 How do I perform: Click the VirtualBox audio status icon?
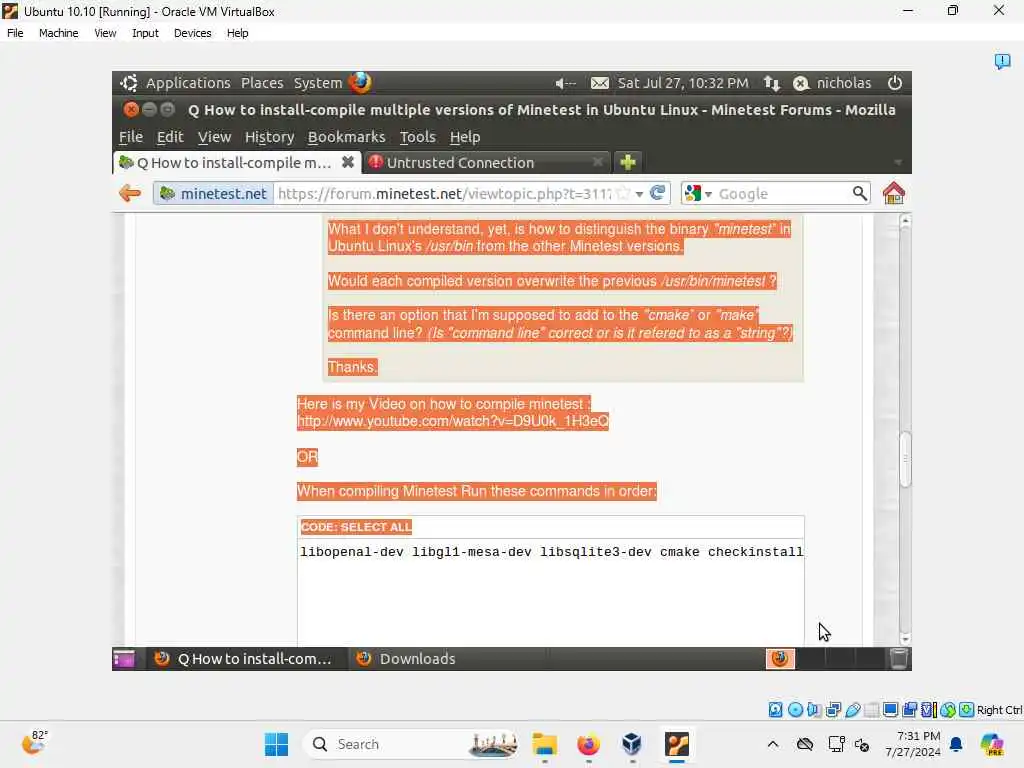coord(814,710)
